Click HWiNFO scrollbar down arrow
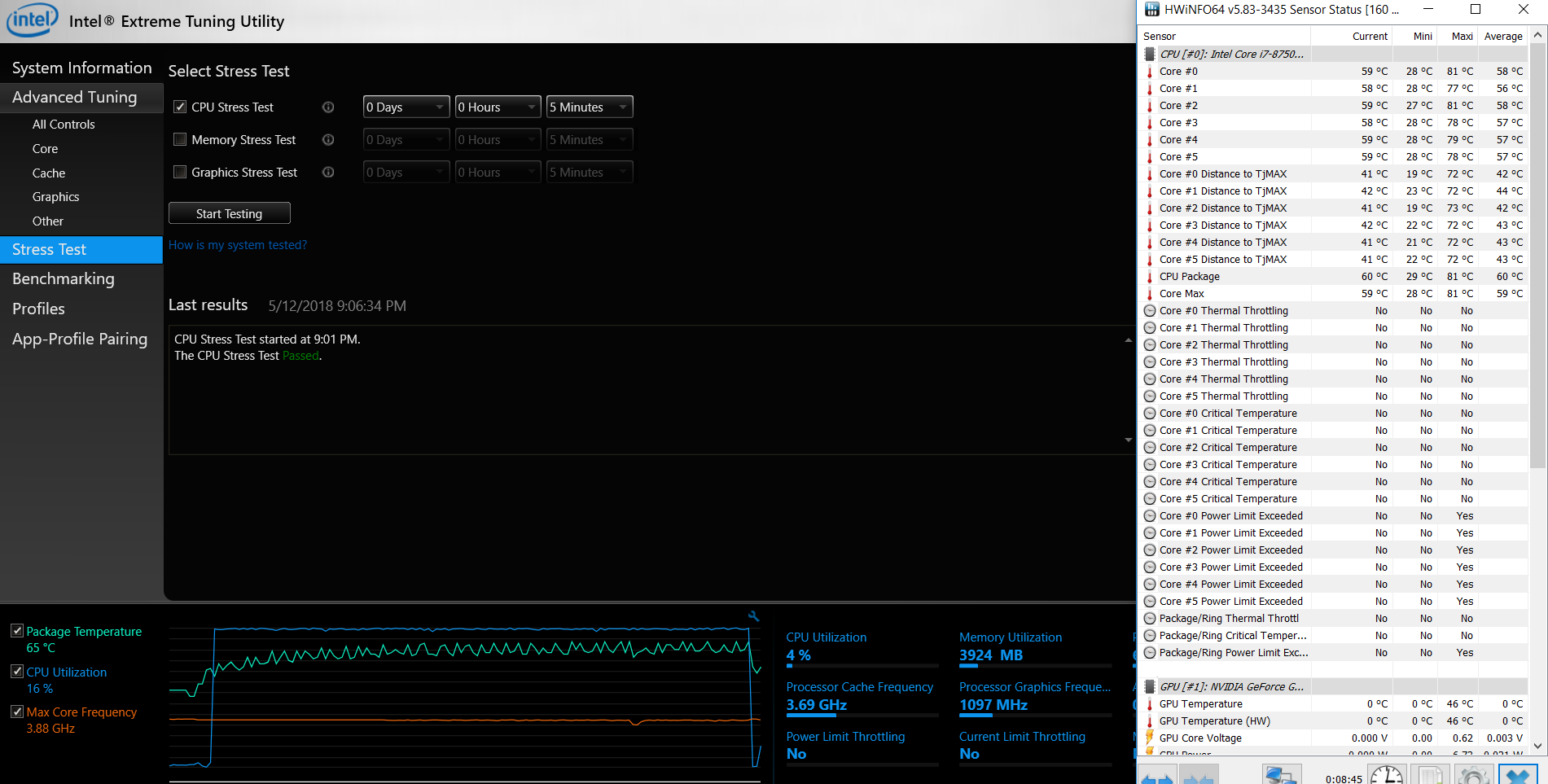The height and width of the screenshot is (784, 1548). tap(1537, 746)
